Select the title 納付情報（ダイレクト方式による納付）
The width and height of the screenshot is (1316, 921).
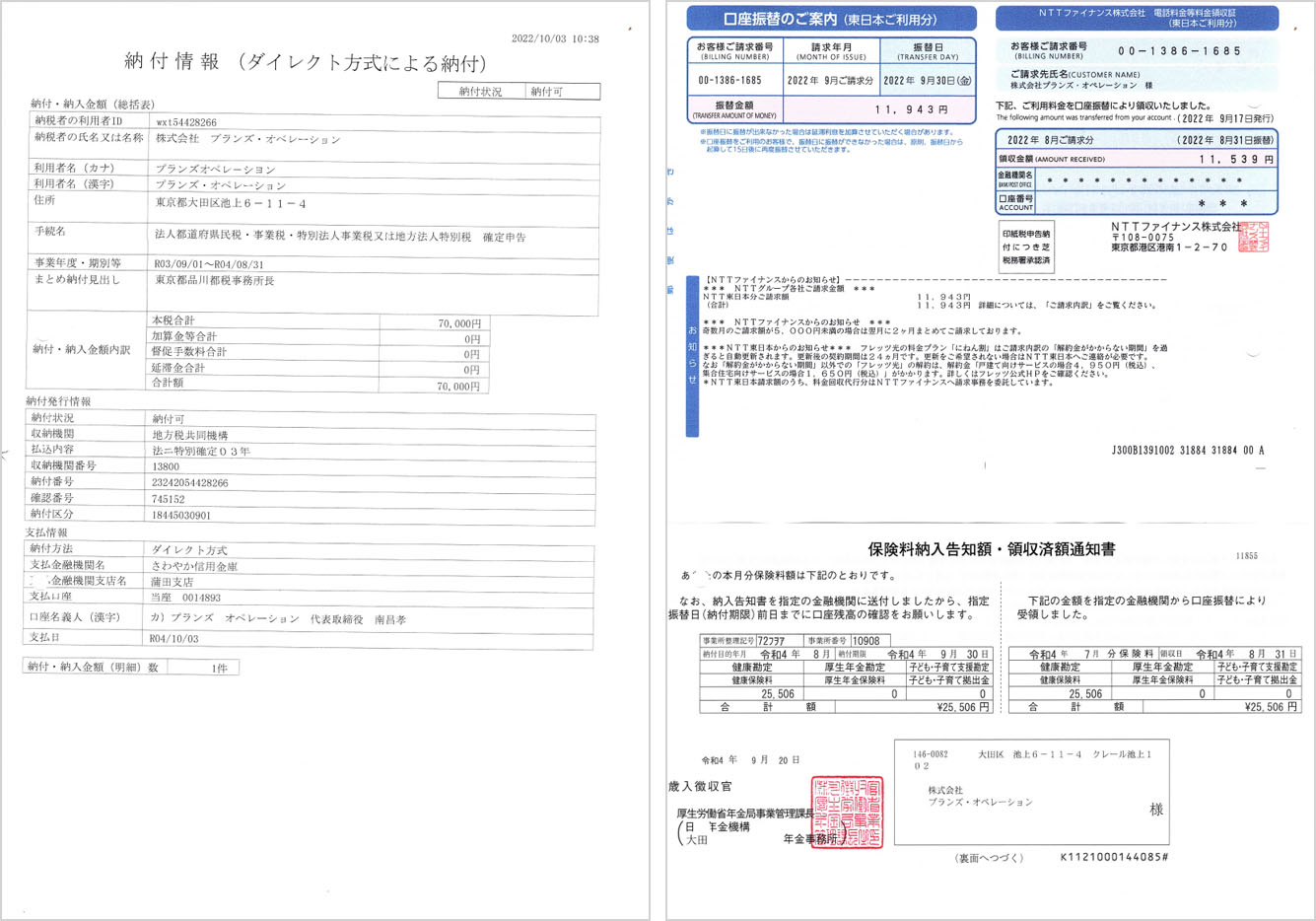tap(306, 62)
